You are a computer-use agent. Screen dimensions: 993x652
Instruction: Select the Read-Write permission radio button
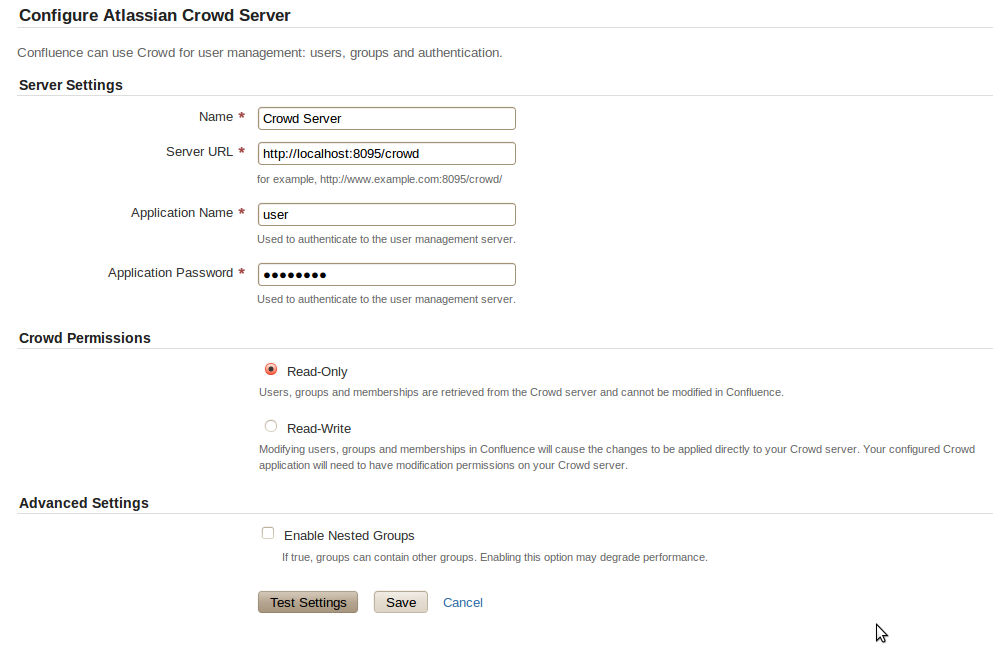pos(271,426)
